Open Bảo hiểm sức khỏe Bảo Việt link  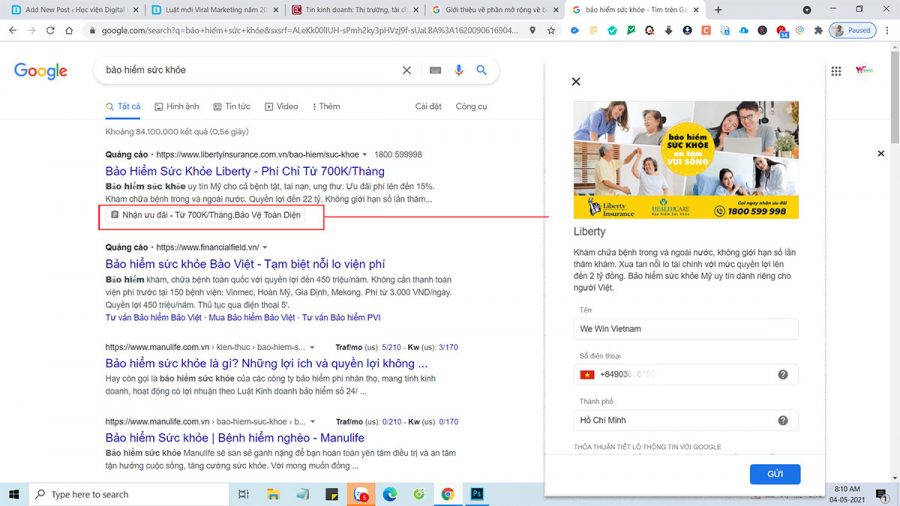coord(245,264)
